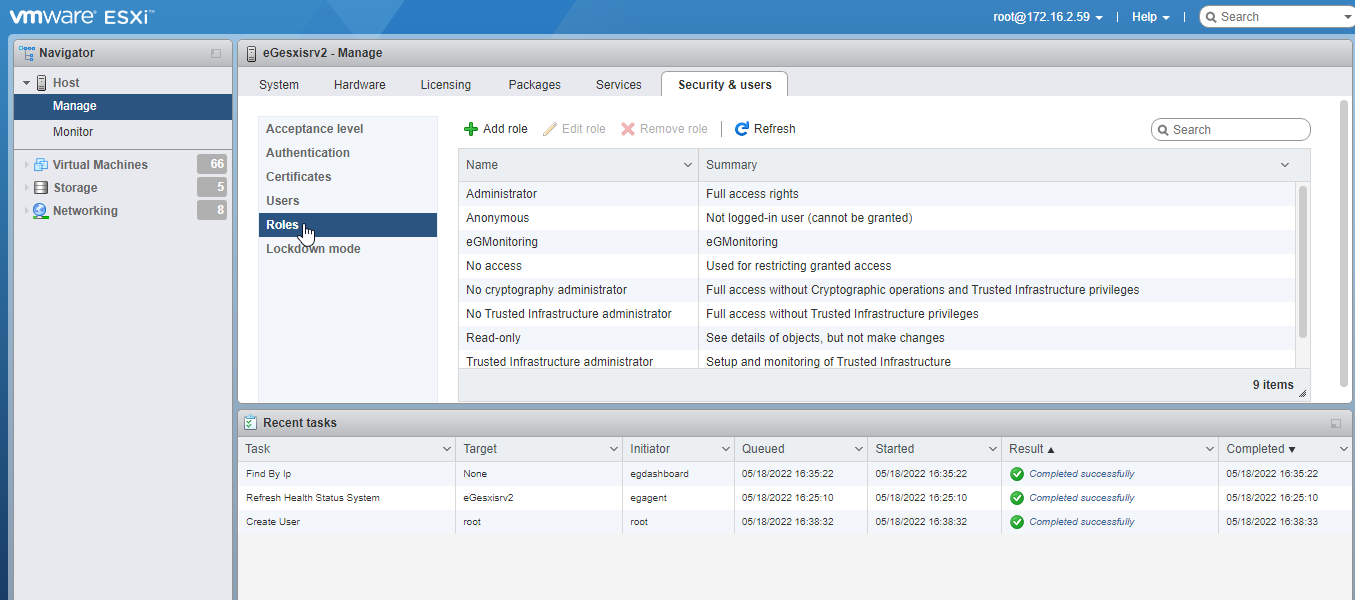
Task: Open the Lockdown mode section
Action: [x=348, y=249]
